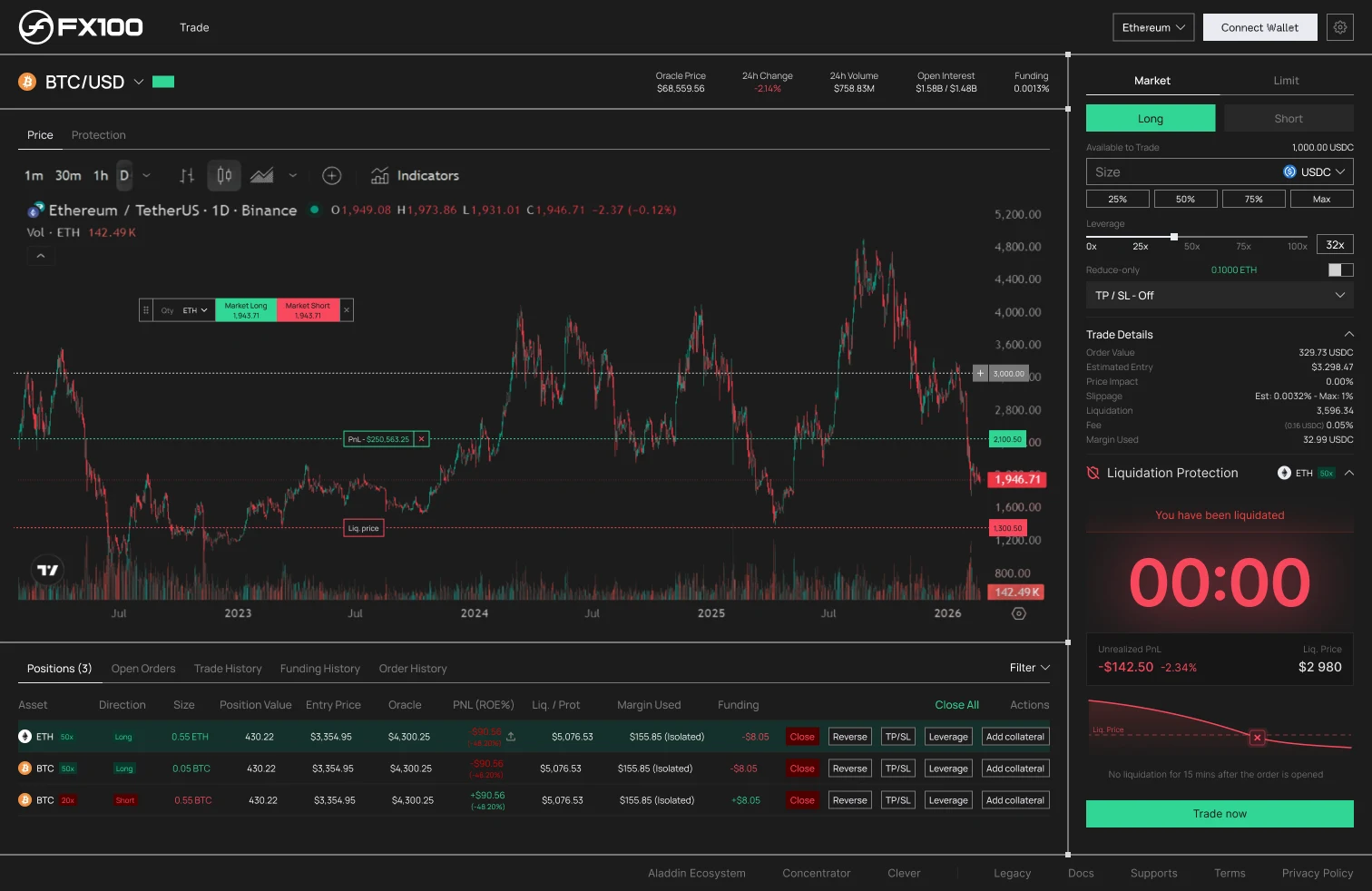
Task: Switch chart interval to 1m
Action: tap(34, 175)
